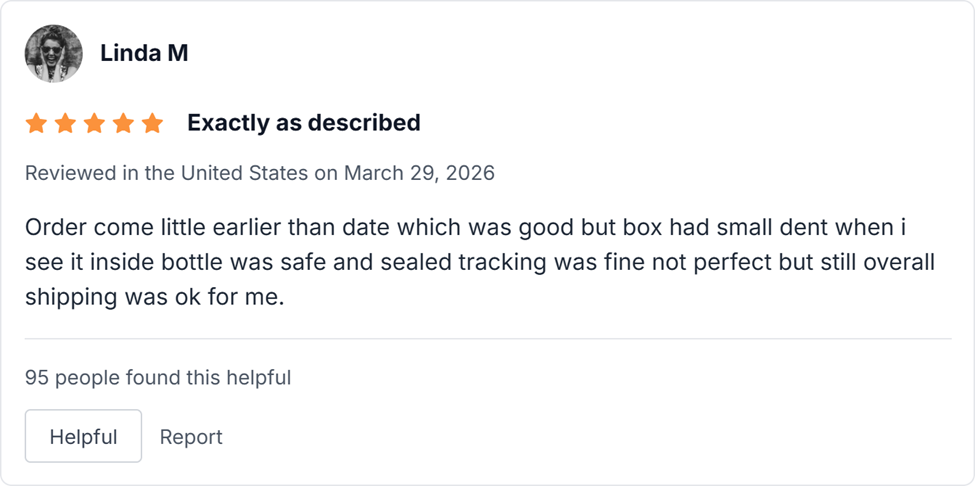Open reviewer name Linda M
Image resolution: width=975 pixels, height=486 pixels.
(x=144, y=54)
